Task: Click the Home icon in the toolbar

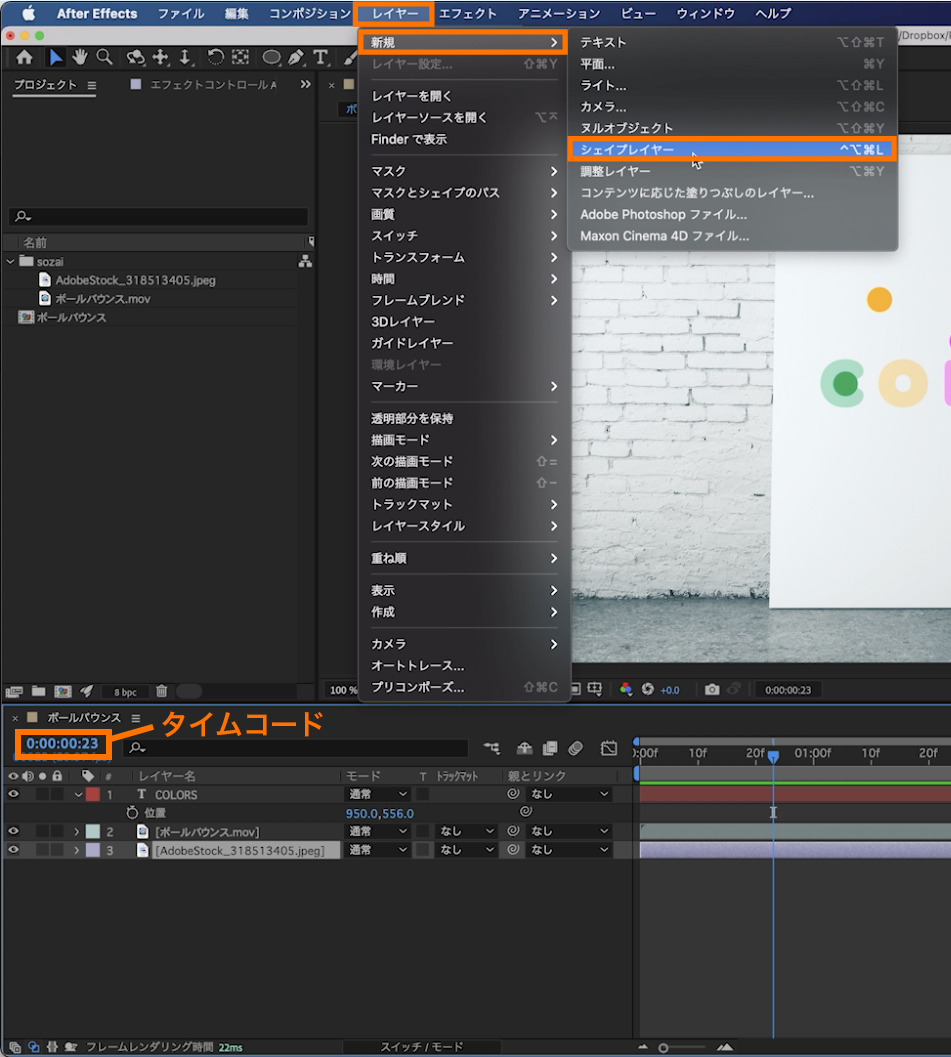Action: click(24, 57)
